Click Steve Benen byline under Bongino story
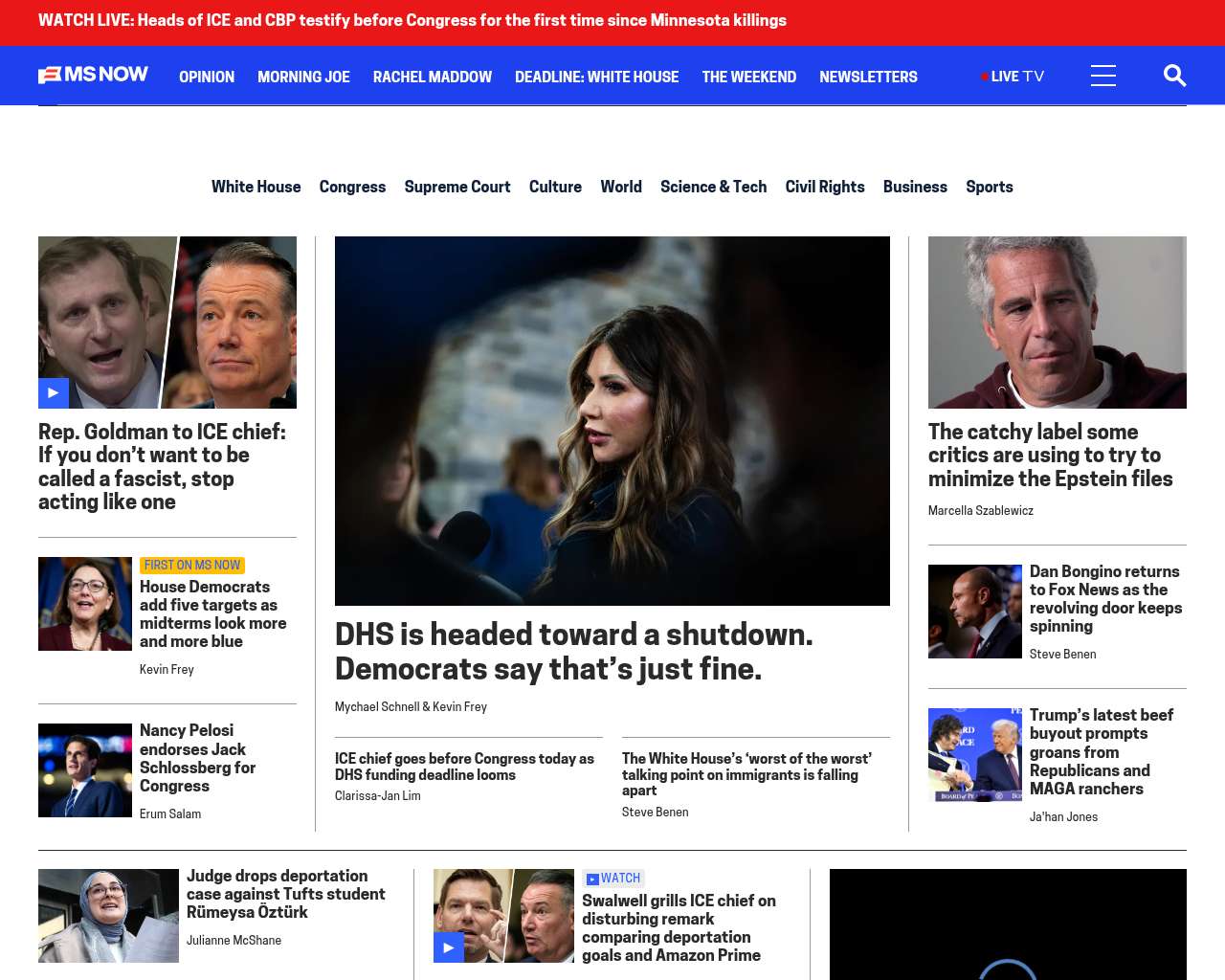Screen dimensions: 1225x980 [x=1063, y=655]
